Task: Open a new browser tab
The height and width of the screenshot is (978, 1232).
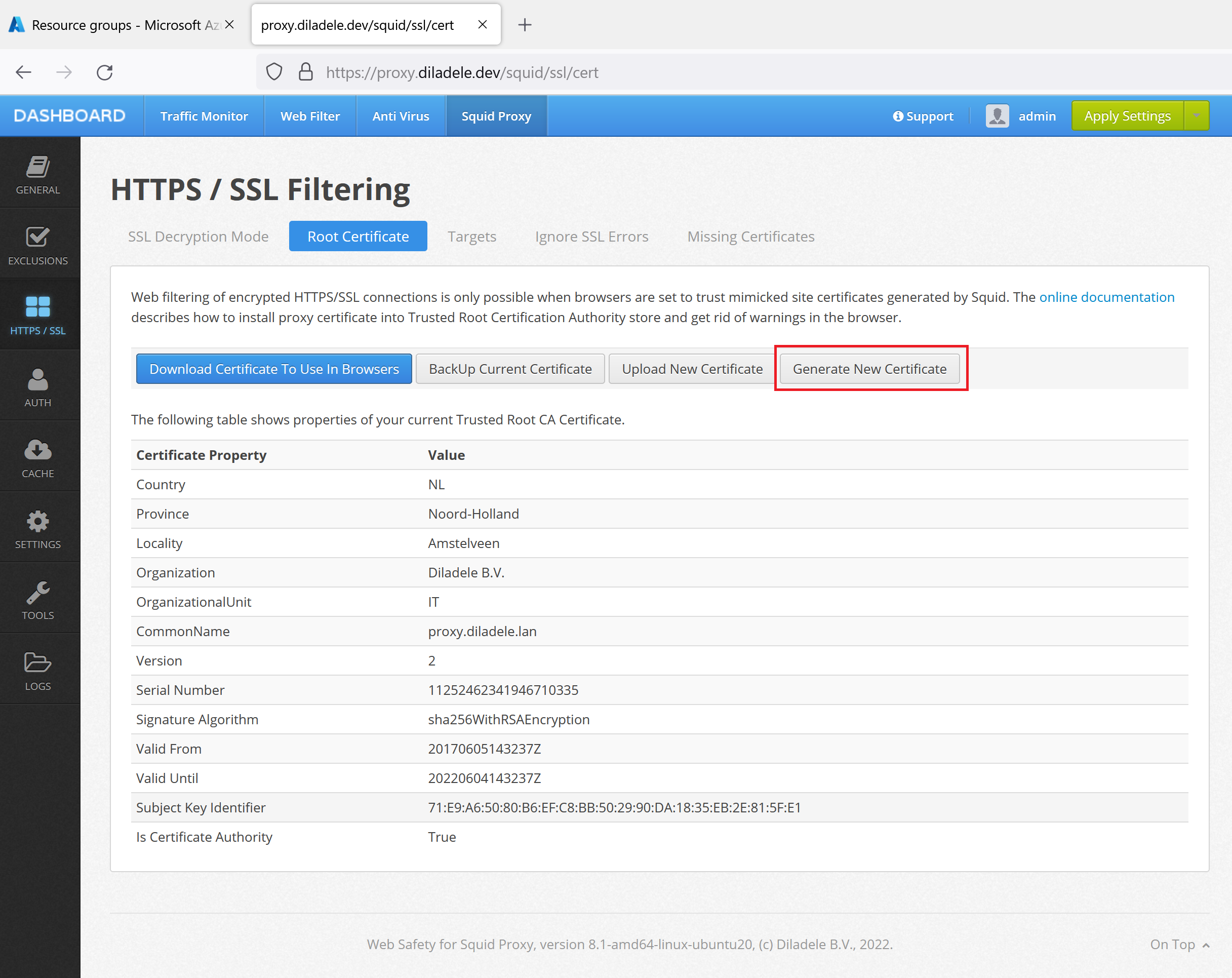Action: [x=525, y=25]
